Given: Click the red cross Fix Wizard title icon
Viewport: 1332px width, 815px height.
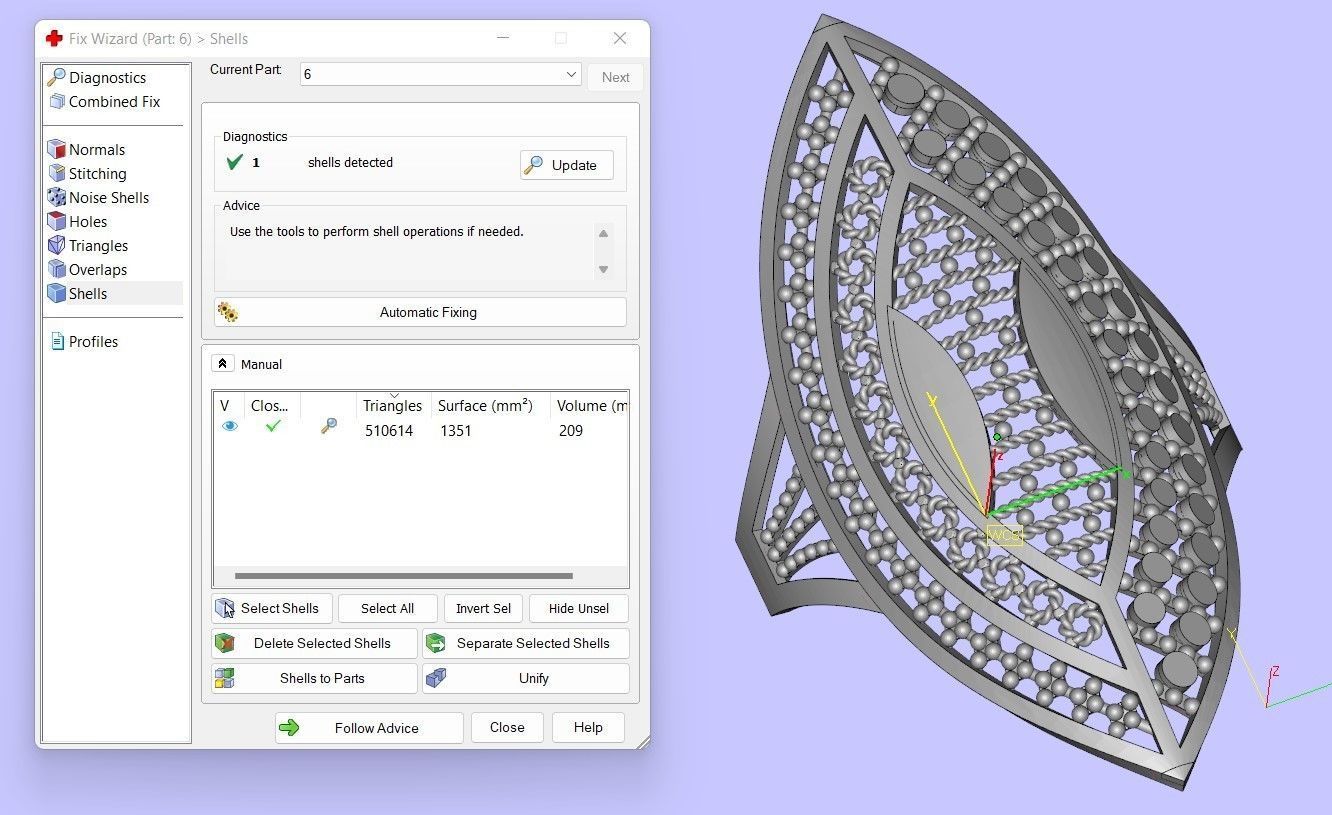Looking at the screenshot, I should (x=54, y=38).
